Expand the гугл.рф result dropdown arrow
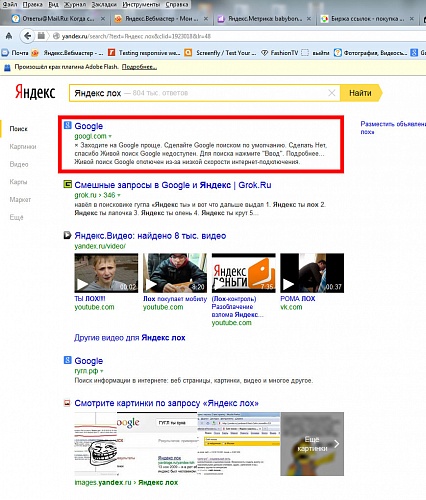426x500 pixels. (x=102, y=371)
